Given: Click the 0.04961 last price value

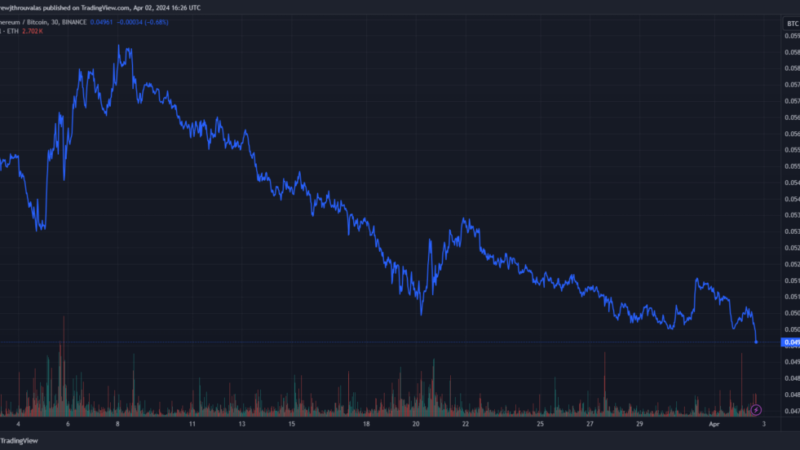Looking at the screenshot, I should 101,22.
